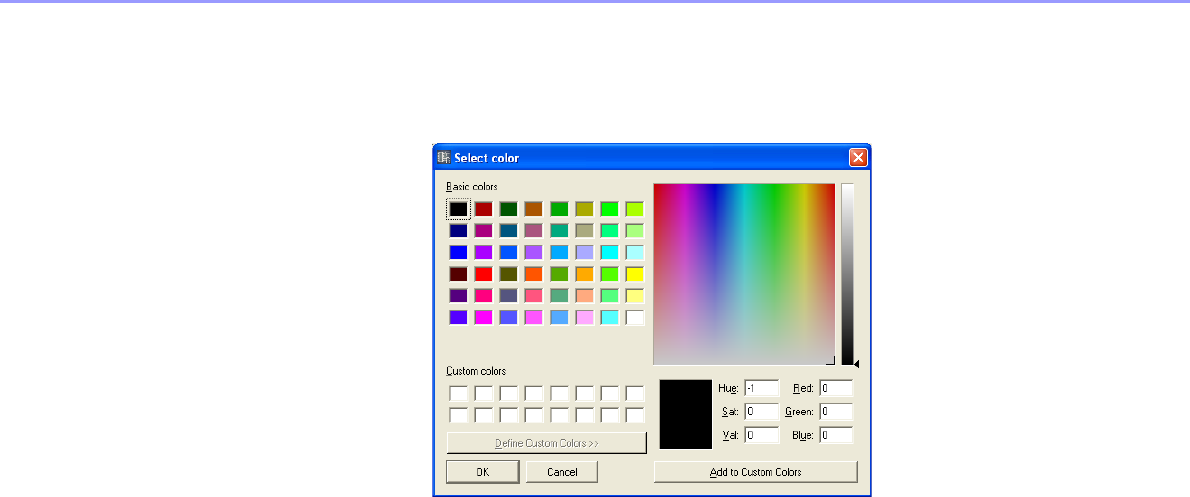
Task: Pick the pure red basic color swatch
Action: point(483,274)
